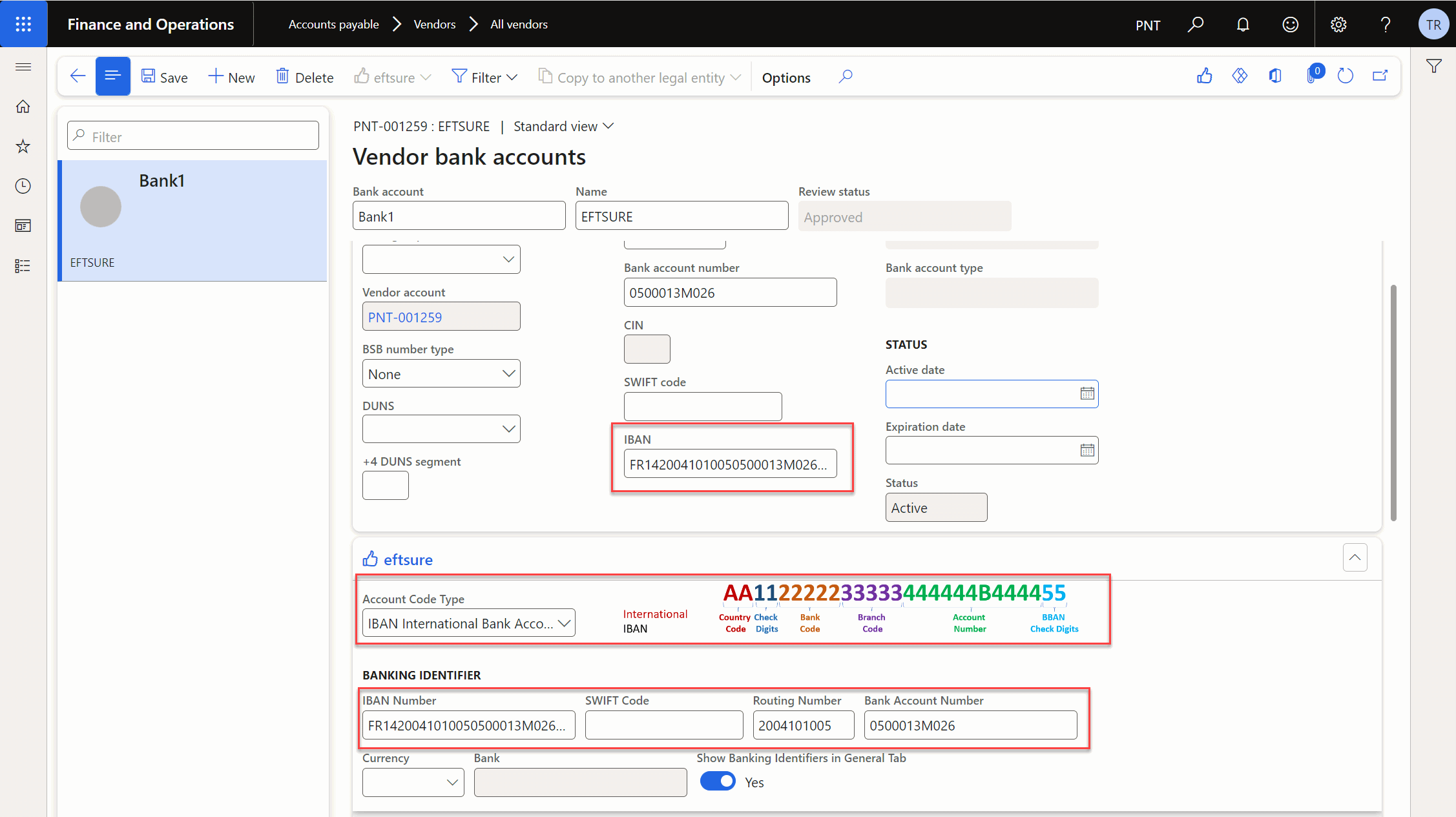Image resolution: width=1456 pixels, height=817 pixels.
Task: Toggle Show Banking Identifiers in General Tab
Action: (x=718, y=781)
